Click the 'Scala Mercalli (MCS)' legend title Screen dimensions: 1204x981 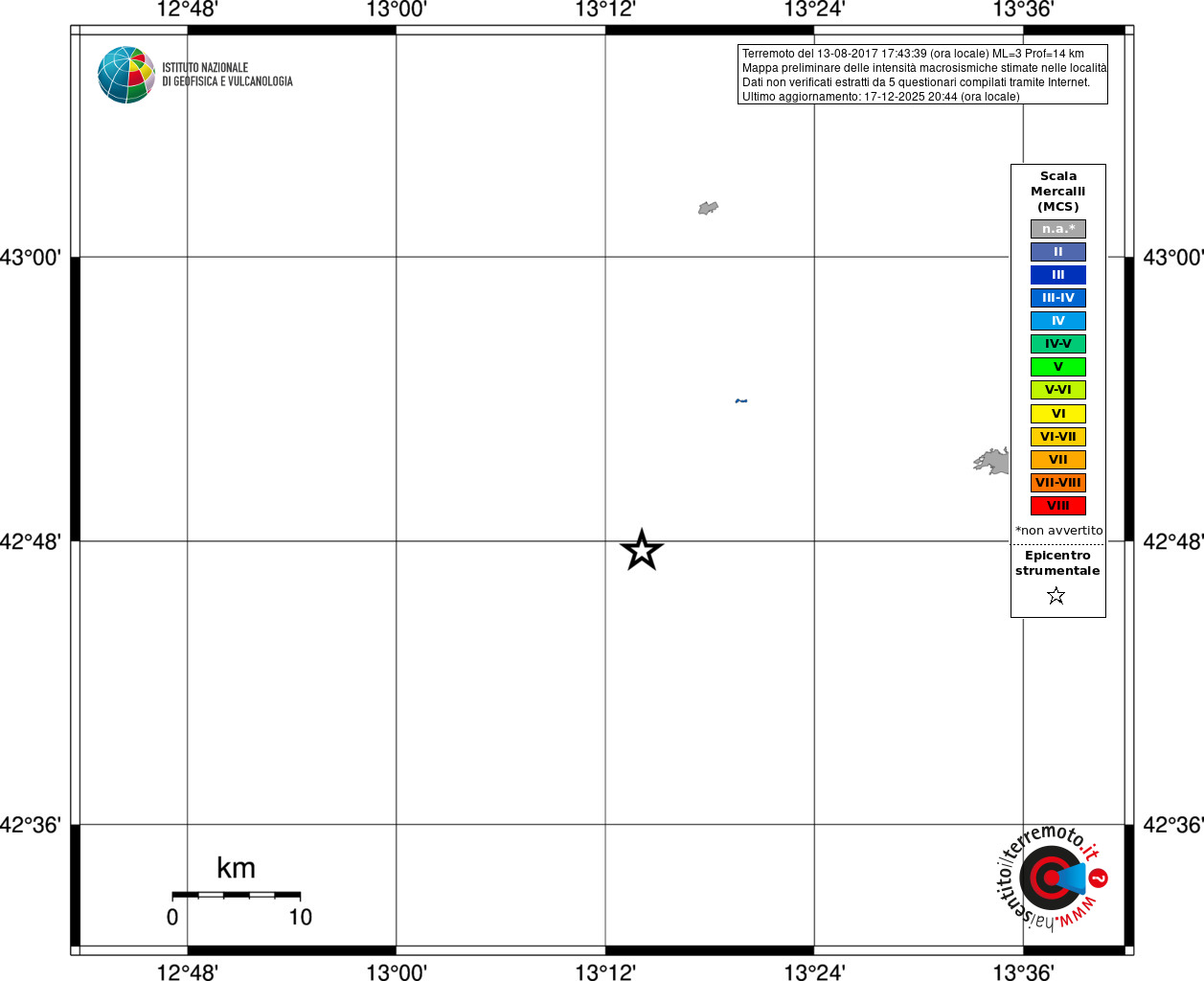[1058, 192]
